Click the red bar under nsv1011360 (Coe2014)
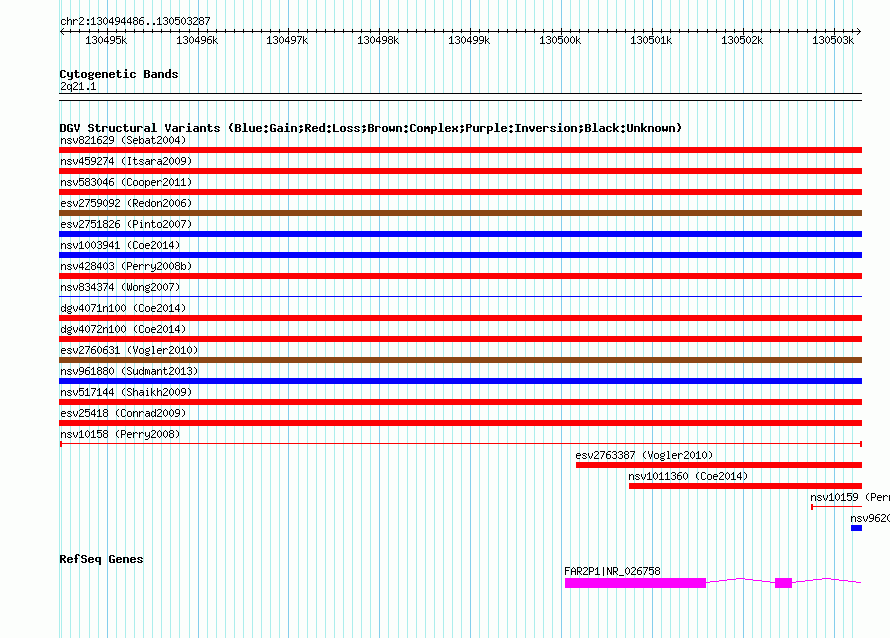 745,486
